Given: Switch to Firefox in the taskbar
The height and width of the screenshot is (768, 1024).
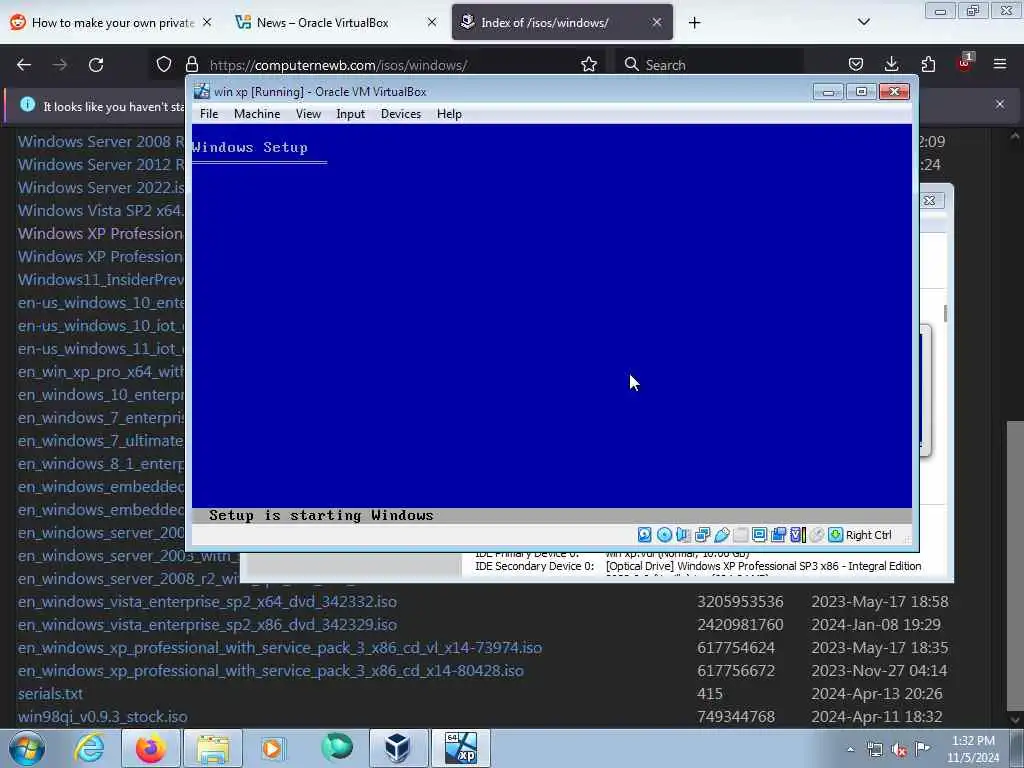Looking at the screenshot, I should point(151,748).
